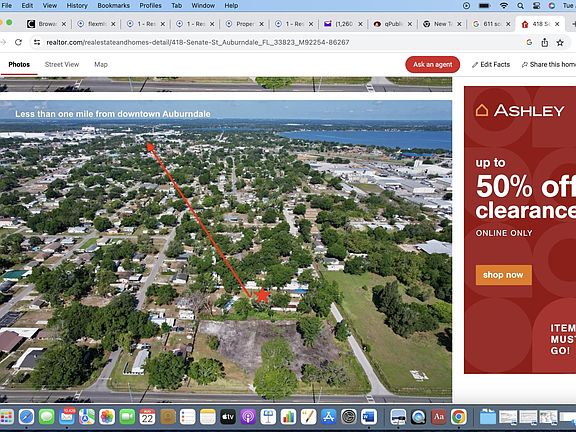Click the playback icon in the menu bar
The image size is (576, 432).
467,6
